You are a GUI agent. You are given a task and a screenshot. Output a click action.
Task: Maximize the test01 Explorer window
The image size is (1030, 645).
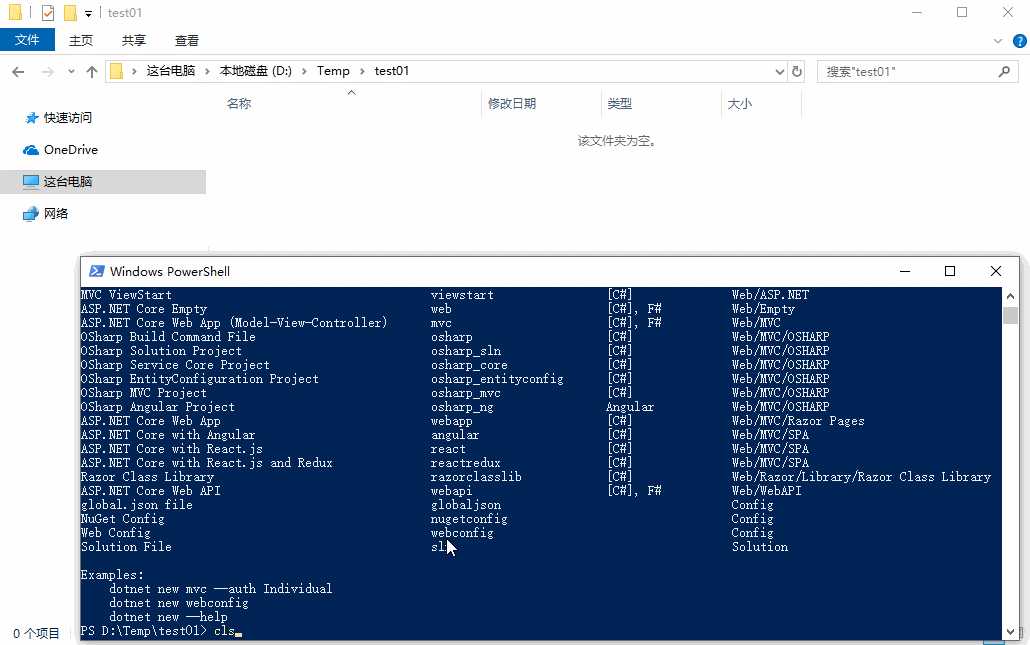click(962, 12)
